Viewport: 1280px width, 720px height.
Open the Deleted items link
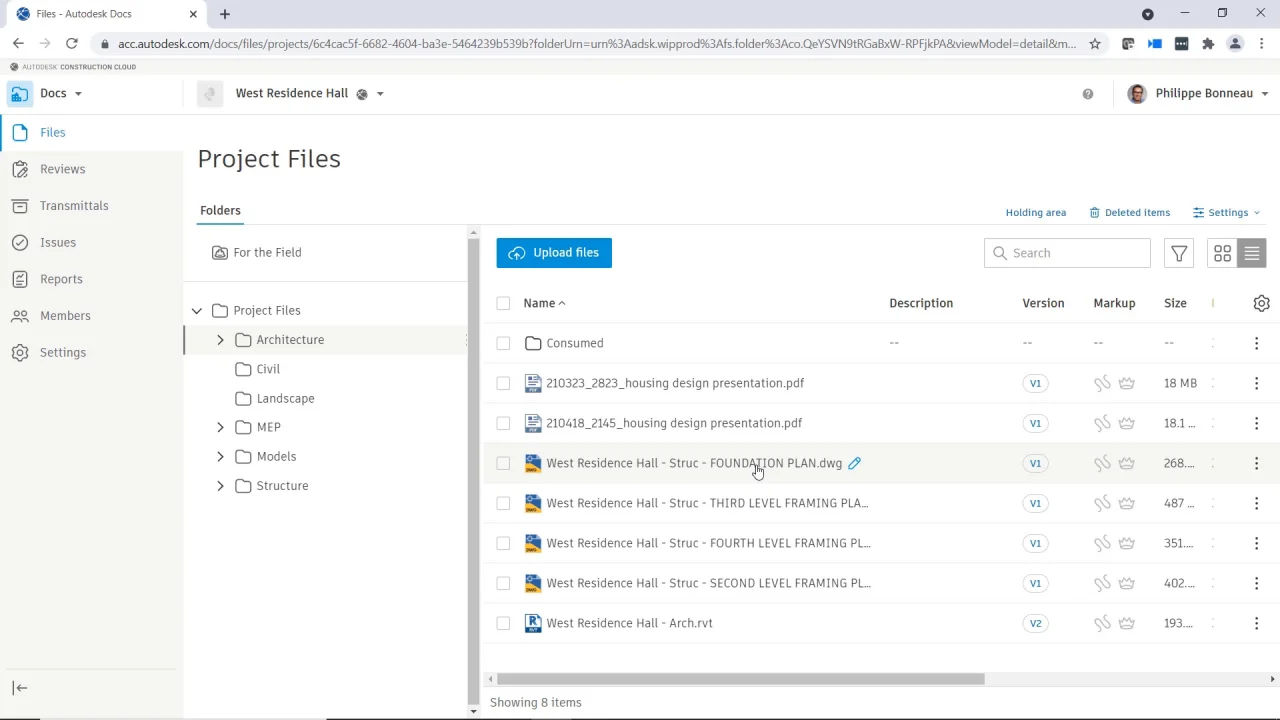[x=1129, y=212]
